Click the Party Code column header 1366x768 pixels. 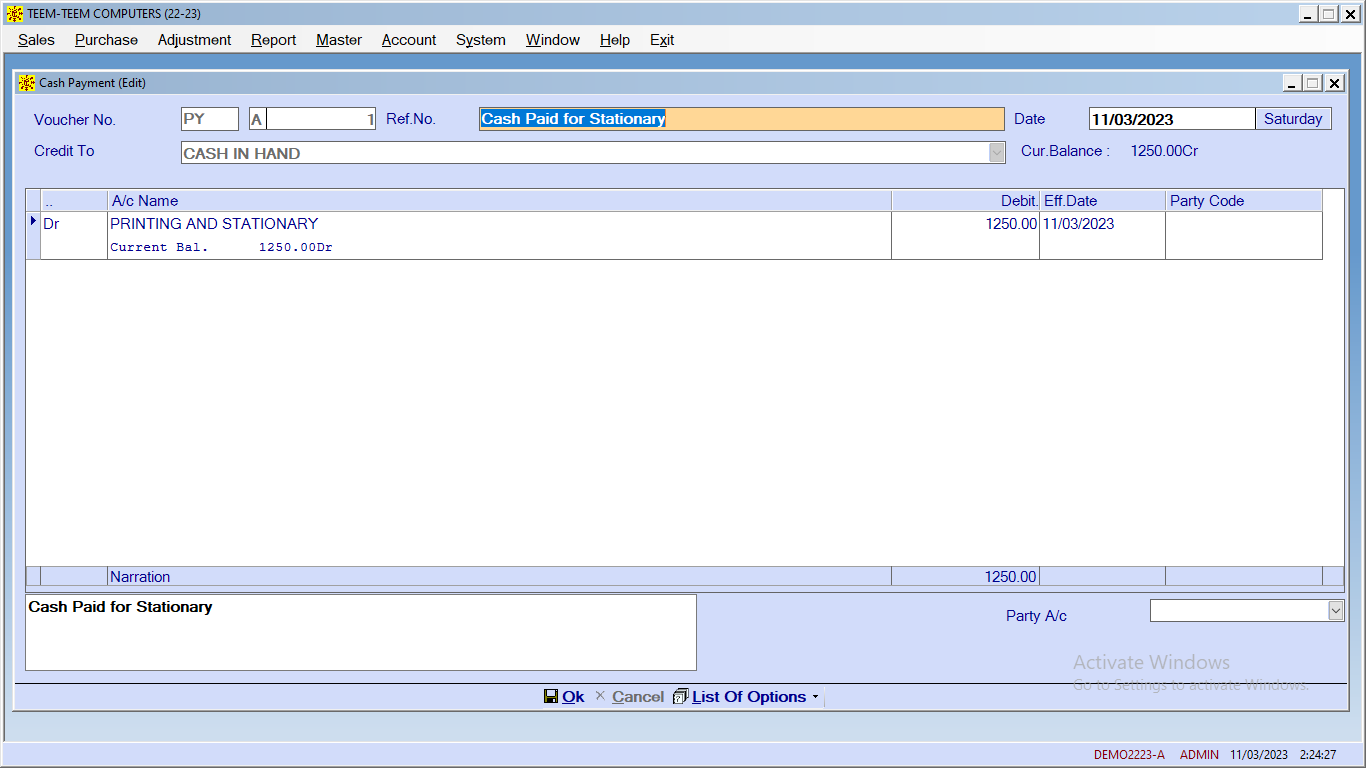[1243, 201]
